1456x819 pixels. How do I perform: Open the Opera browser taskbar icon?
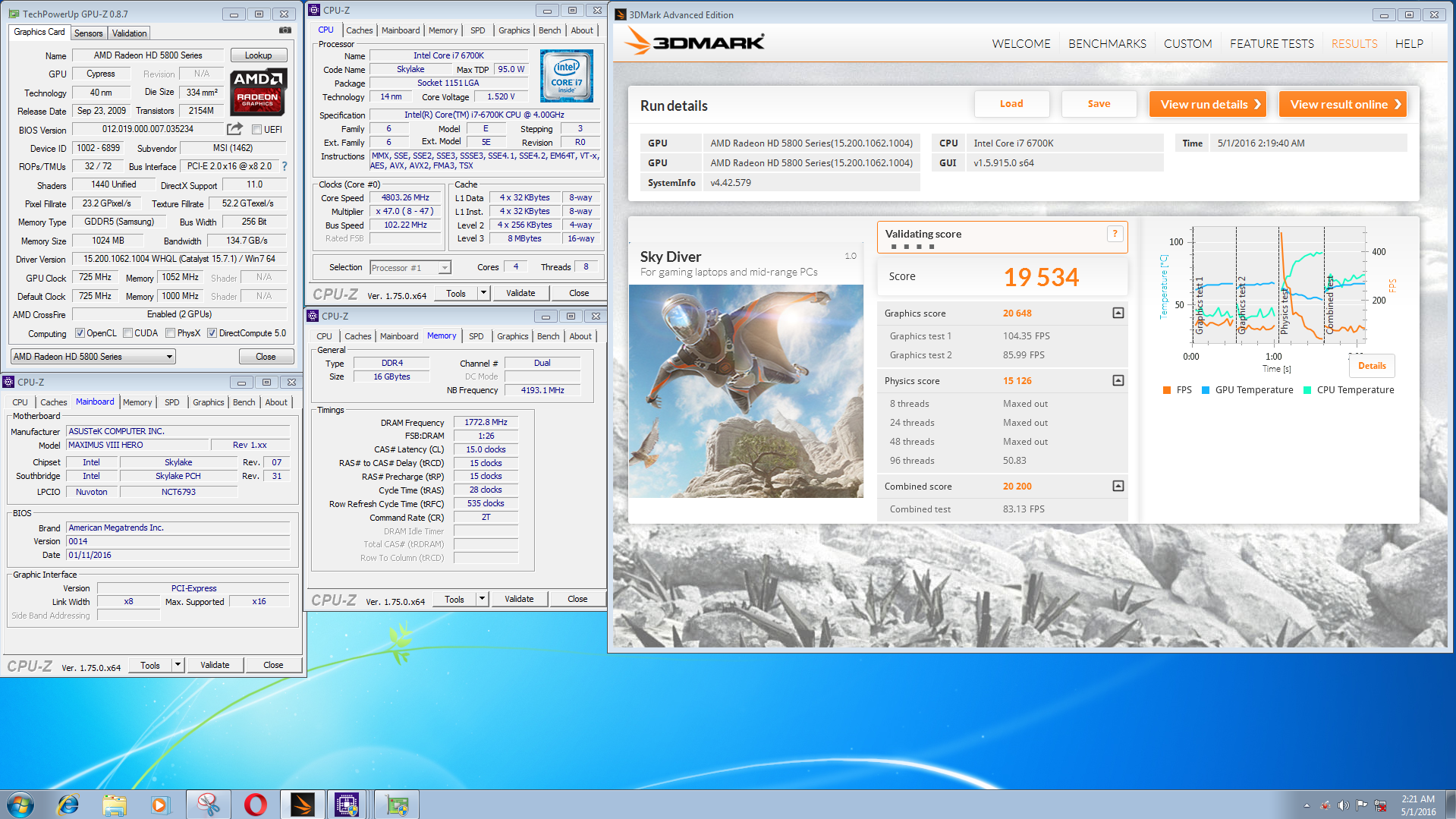pyautogui.click(x=255, y=805)
